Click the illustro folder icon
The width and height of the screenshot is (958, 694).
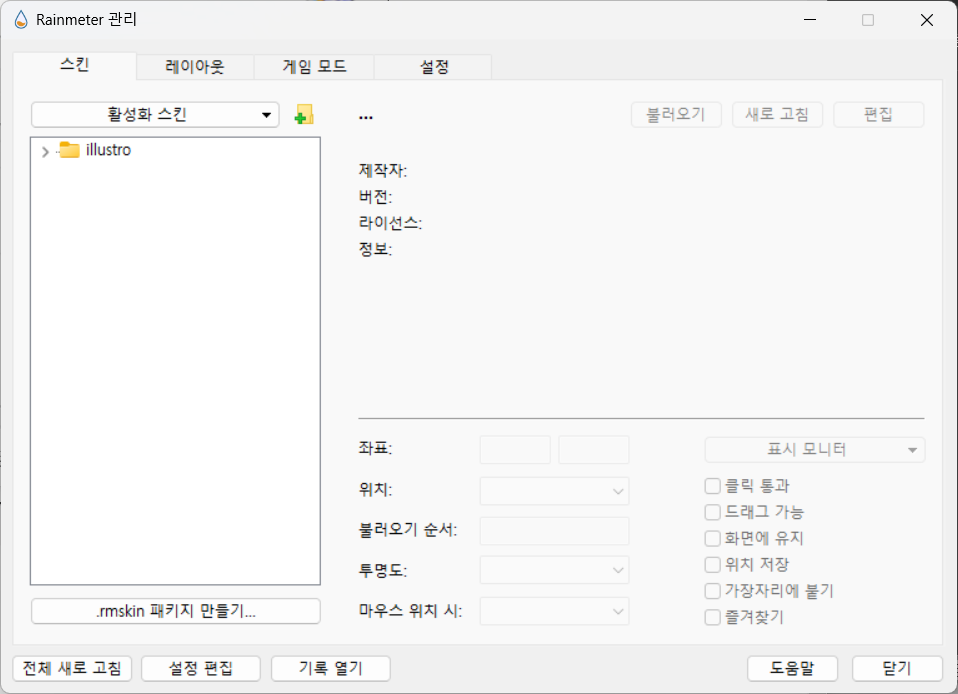pos(69,150)
